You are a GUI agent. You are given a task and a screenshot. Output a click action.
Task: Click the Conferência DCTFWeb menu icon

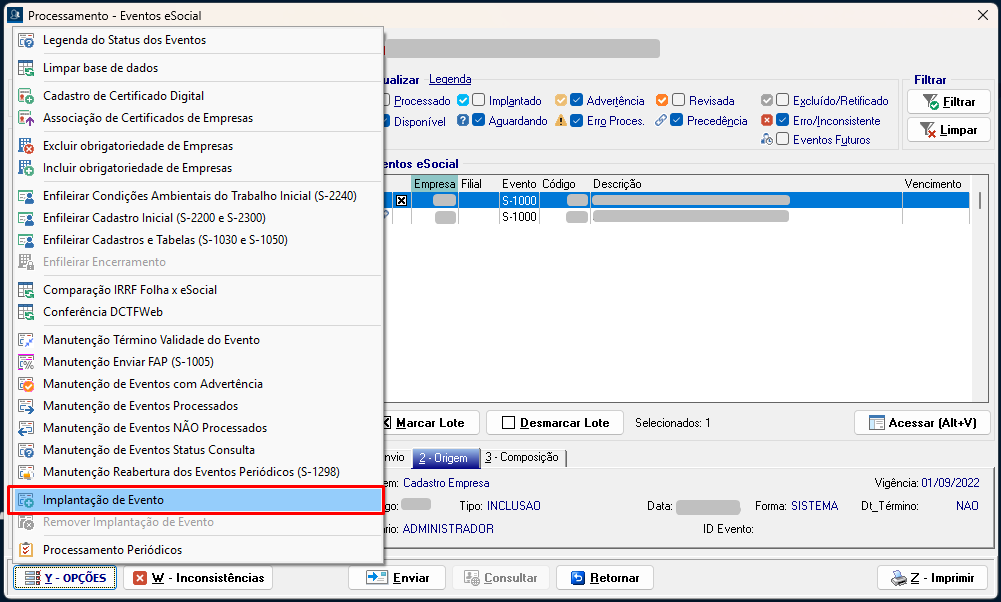point(26,312)
